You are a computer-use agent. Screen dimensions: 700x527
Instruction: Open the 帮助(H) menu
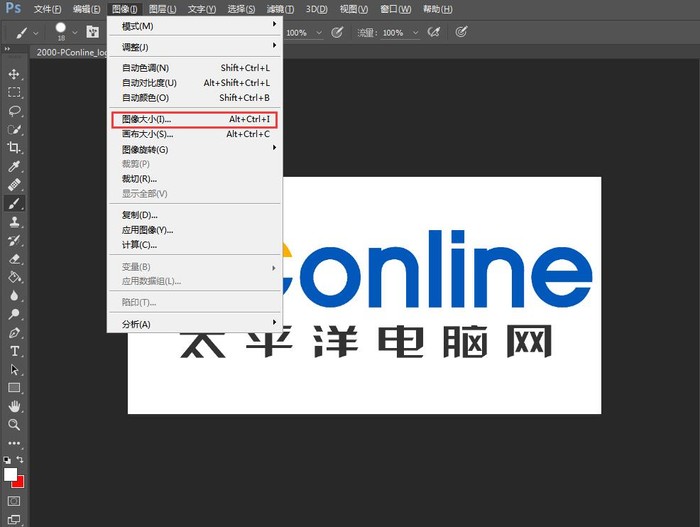click(438, 9)
